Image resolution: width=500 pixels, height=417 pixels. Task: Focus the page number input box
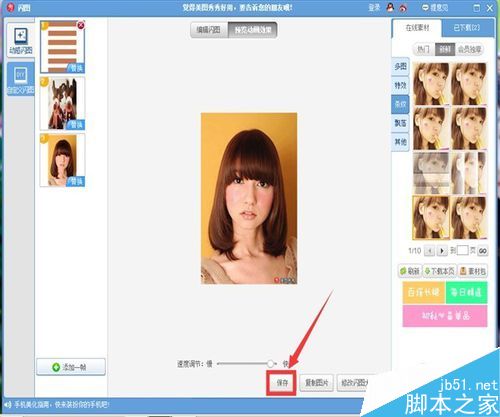click(463, 251)
